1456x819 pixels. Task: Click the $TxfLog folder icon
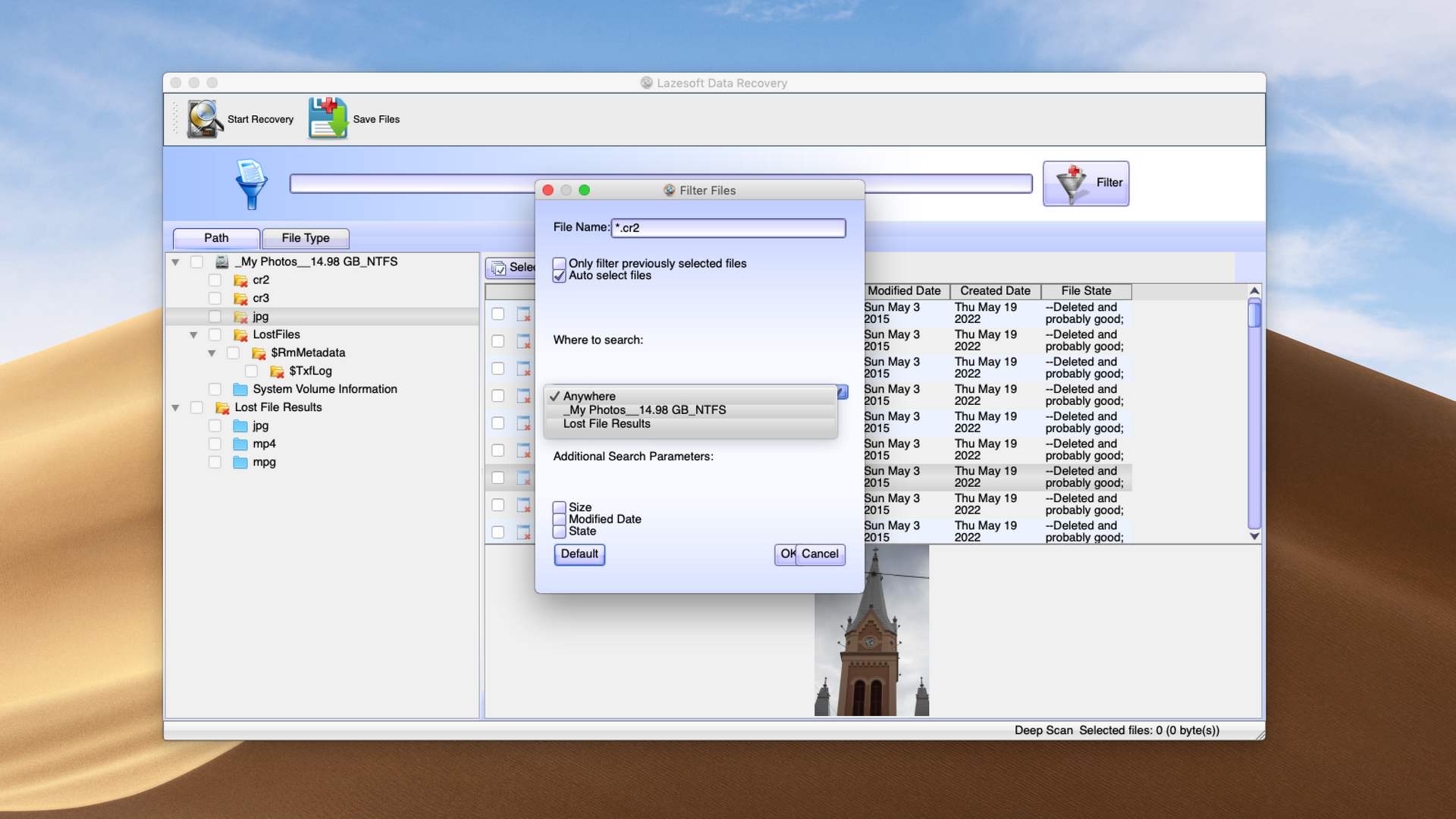point(277,371)
